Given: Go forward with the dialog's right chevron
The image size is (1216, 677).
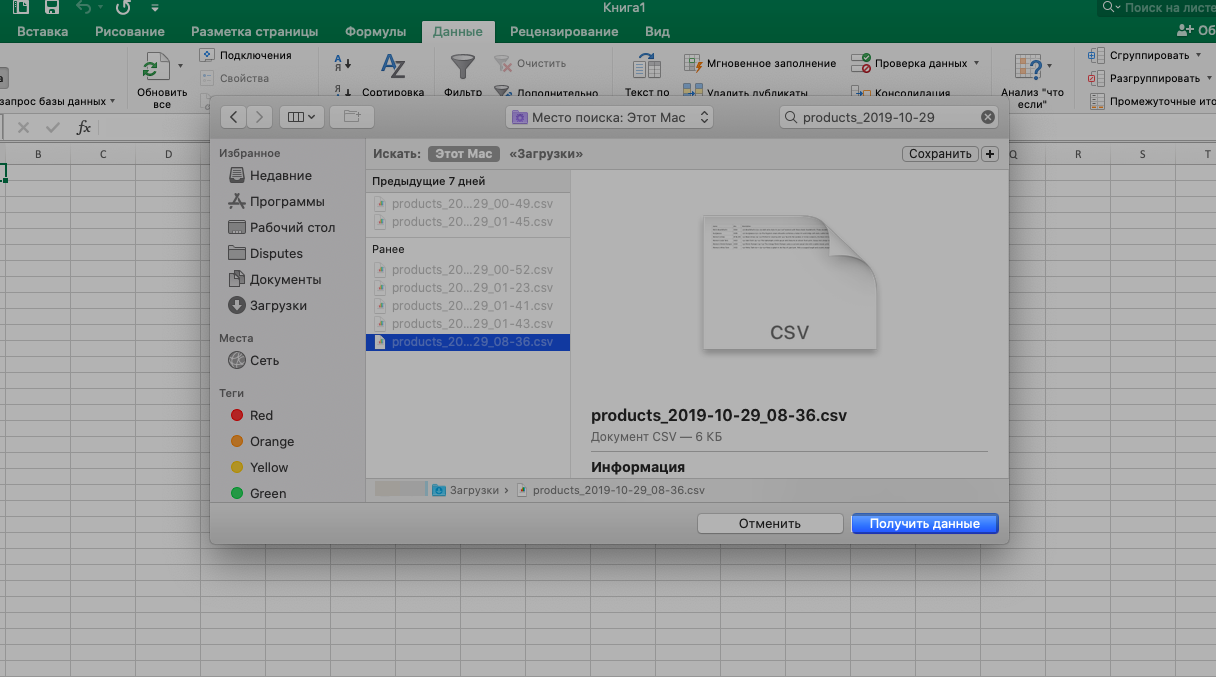Looking at the screenshot, I should [259, 117].
